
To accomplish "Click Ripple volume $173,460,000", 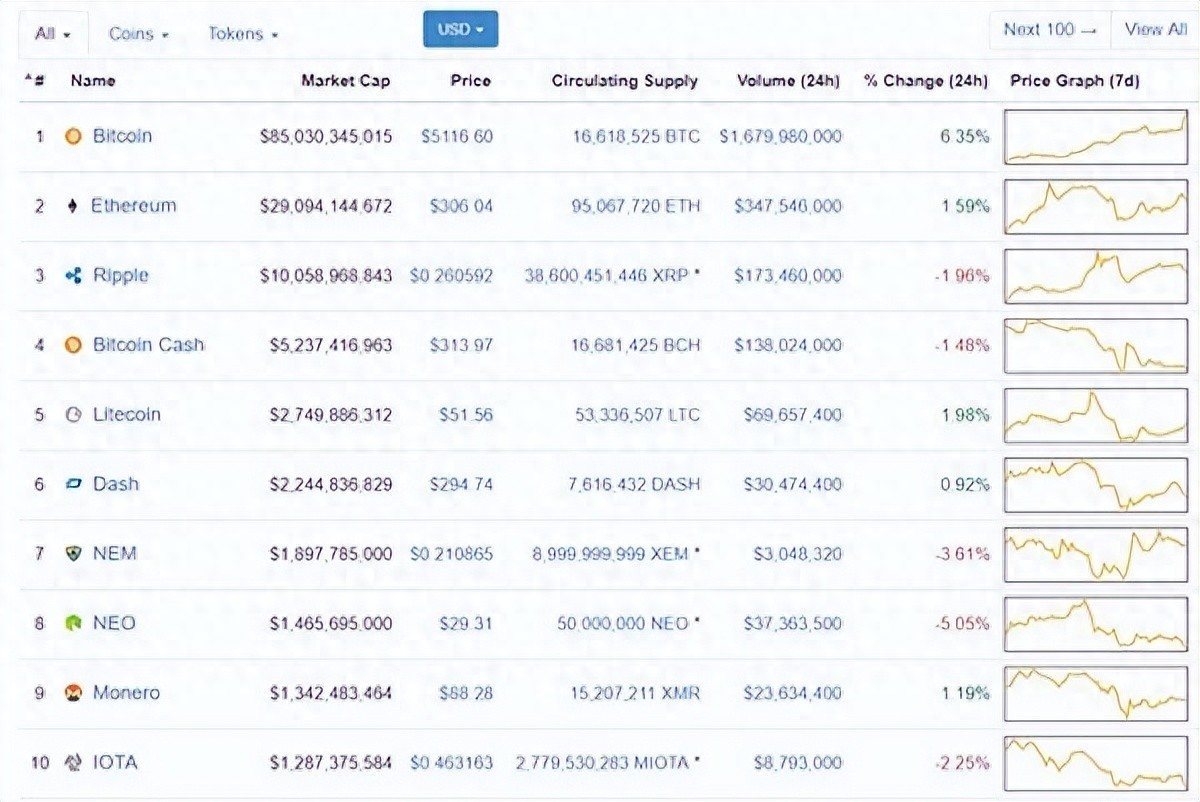I will 788,275.
